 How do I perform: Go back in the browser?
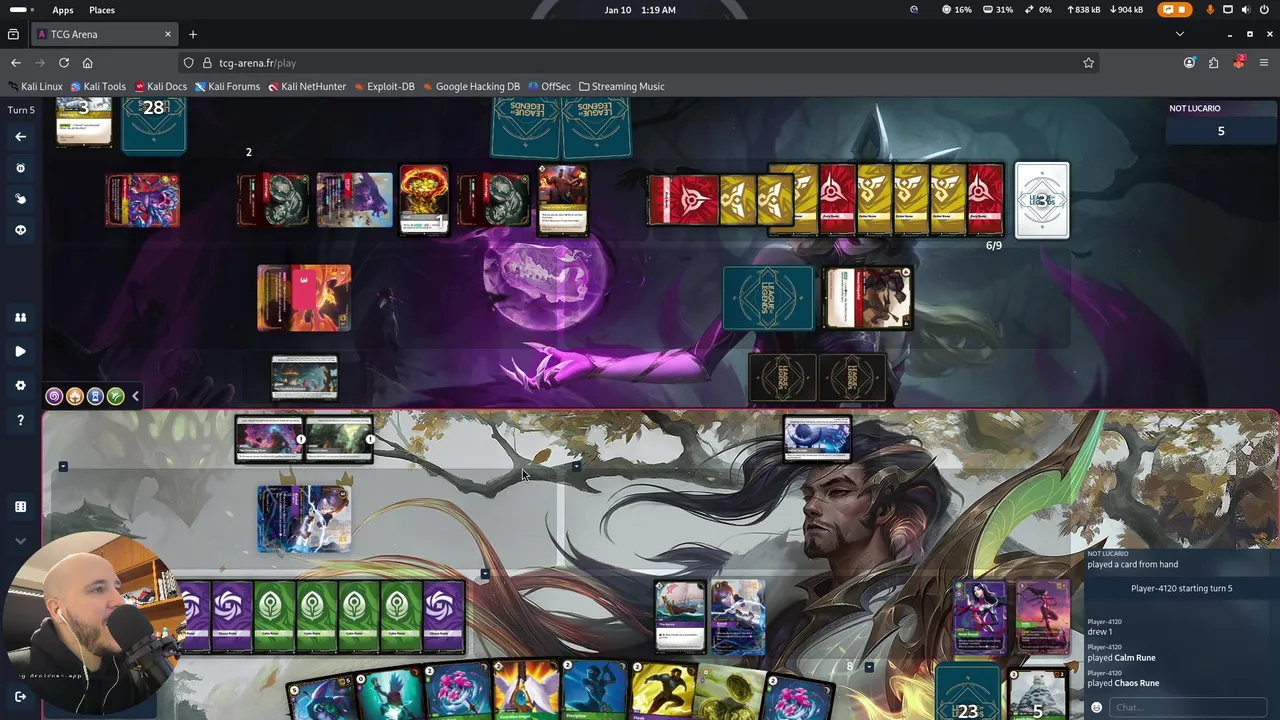(16, 62)
